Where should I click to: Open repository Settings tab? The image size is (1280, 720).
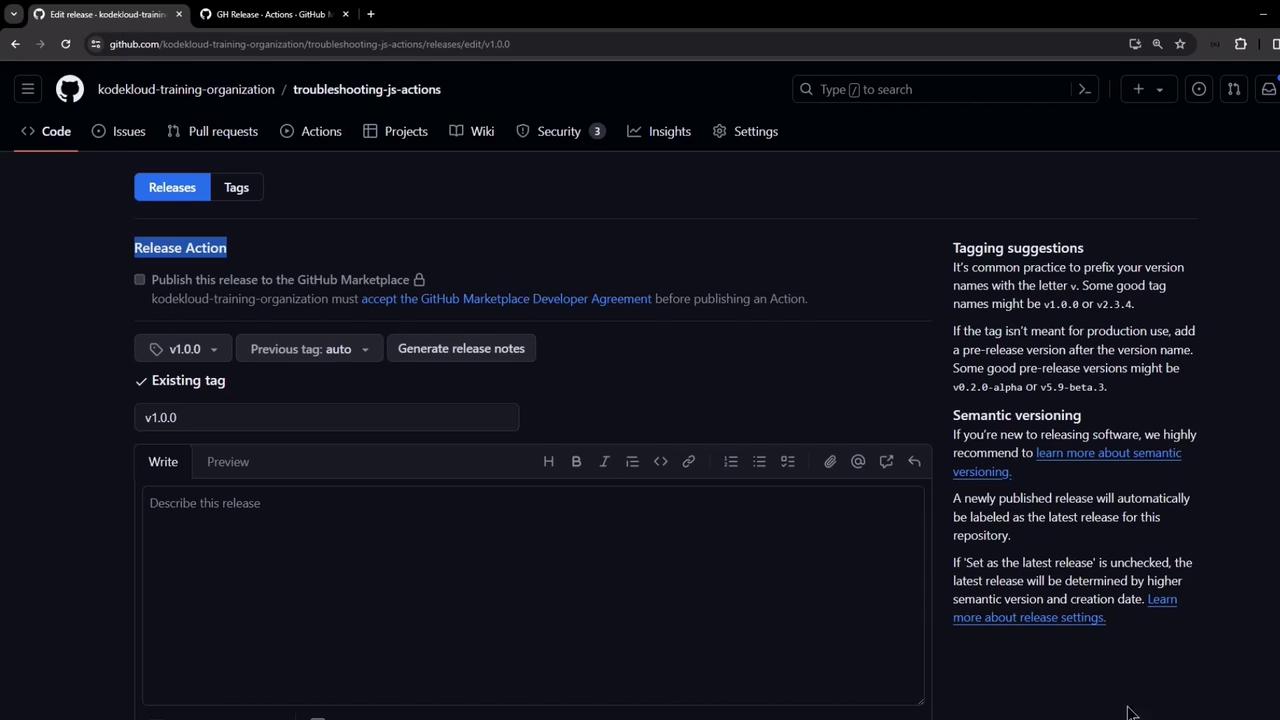click(745, 131)
